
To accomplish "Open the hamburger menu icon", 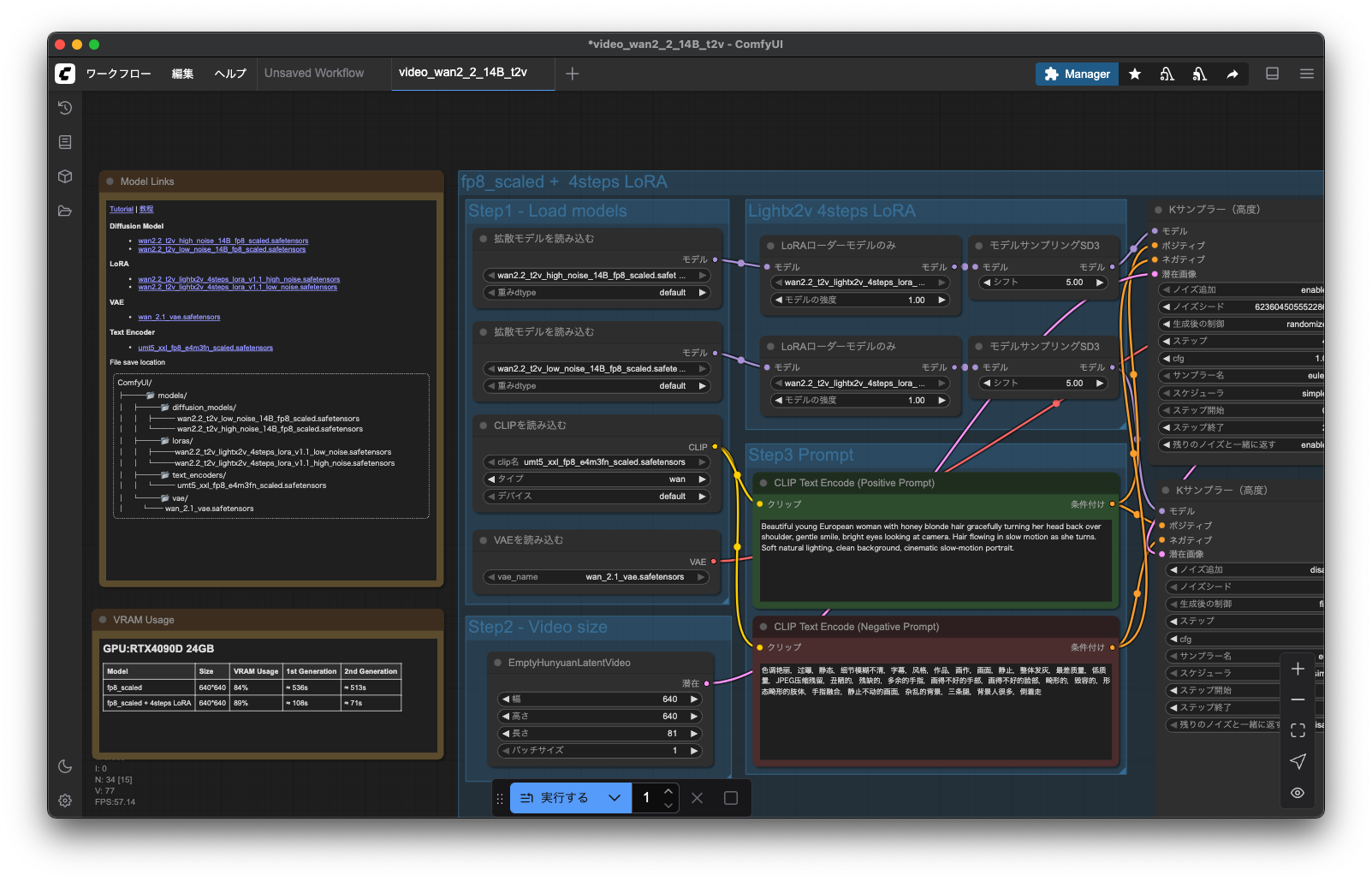I will tap(1307, 74).
